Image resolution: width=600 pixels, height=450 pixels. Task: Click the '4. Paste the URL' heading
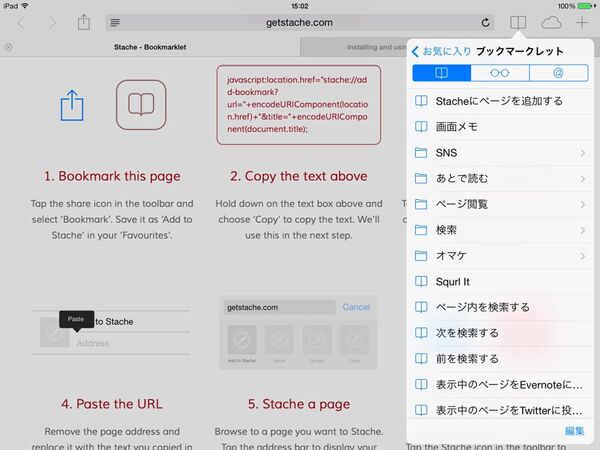click(x=112, y=404)
